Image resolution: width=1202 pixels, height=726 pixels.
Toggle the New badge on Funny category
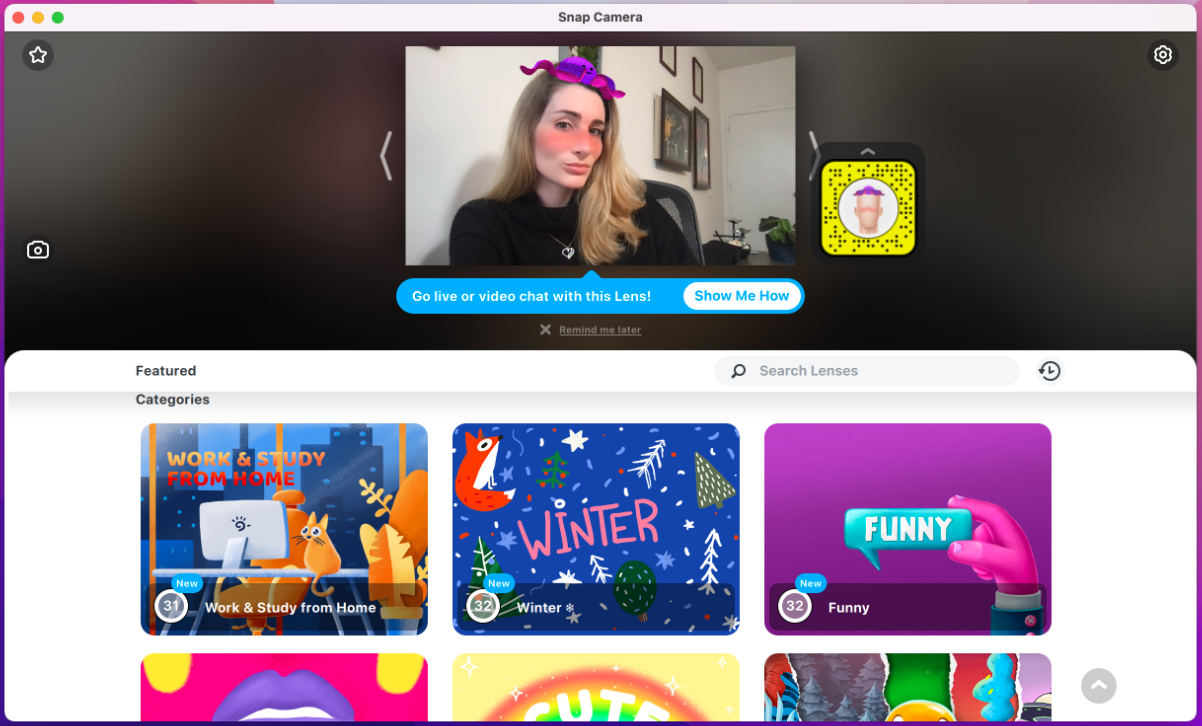click(810, 583)
